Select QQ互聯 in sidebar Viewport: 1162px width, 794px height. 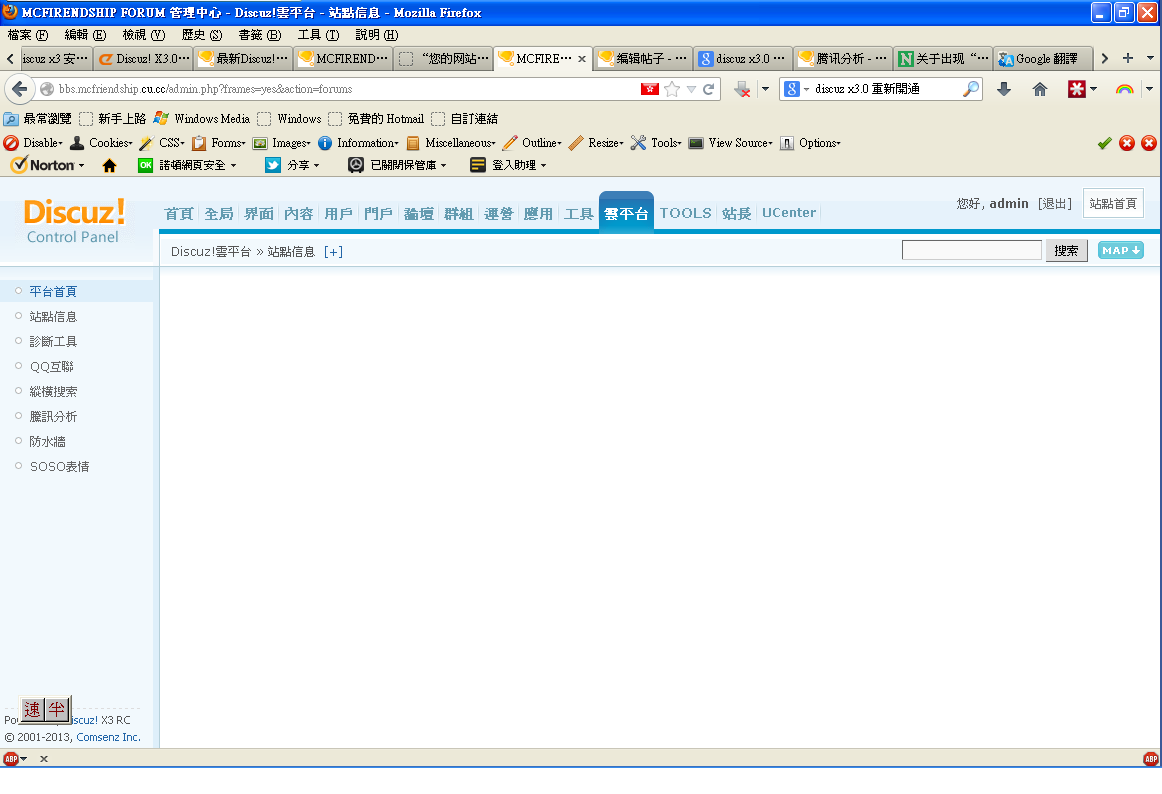[51, 367]
